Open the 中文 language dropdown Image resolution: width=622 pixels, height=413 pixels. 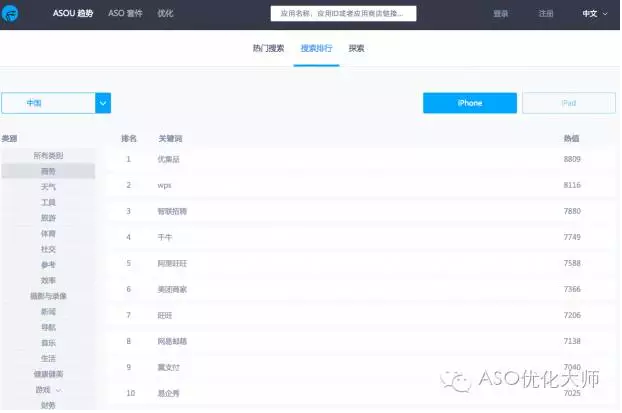[595, 14]
